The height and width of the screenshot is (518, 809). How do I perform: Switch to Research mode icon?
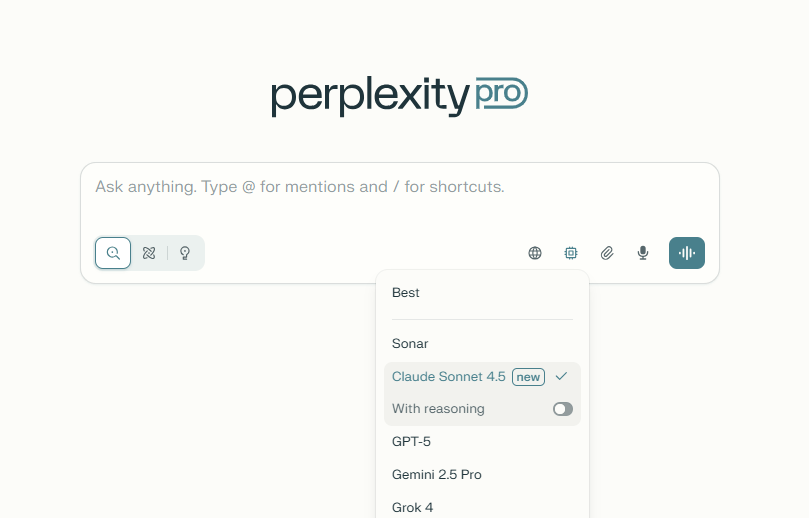[x=149, y=253]
